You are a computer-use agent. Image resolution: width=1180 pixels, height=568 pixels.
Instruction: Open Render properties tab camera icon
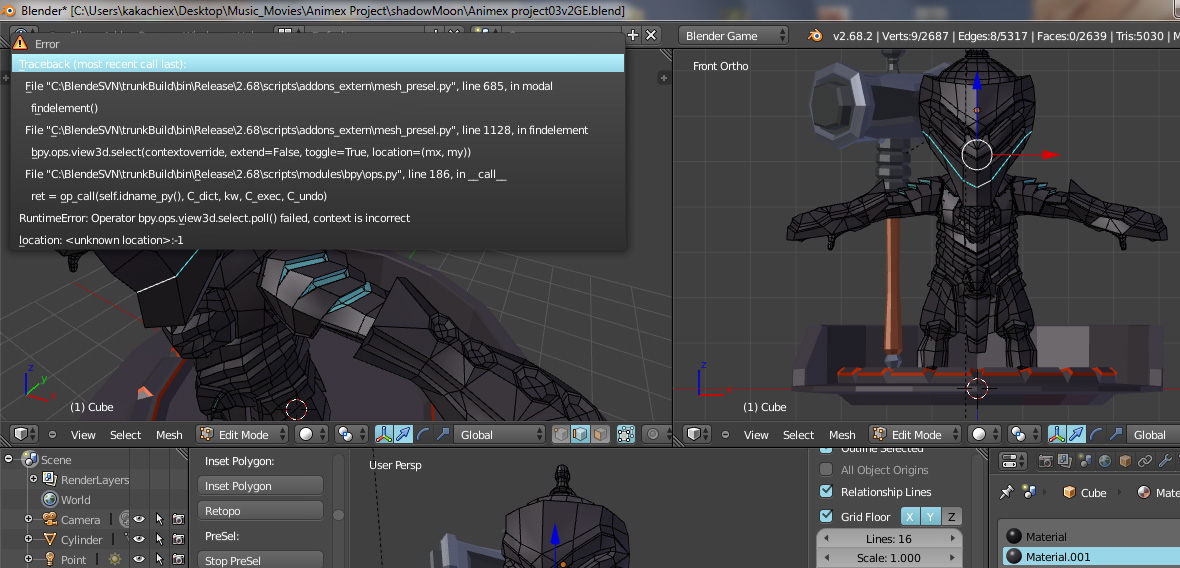1045,460
